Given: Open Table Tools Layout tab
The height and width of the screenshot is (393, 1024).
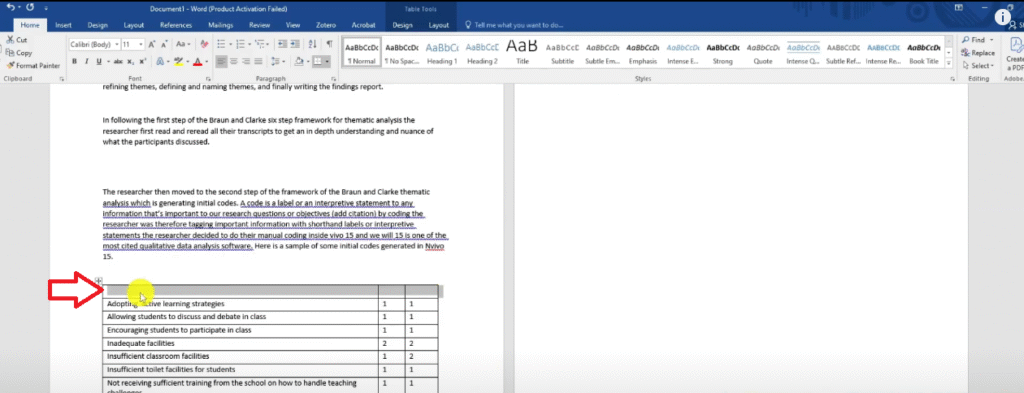Looking at the screenshot, I should pos(439,25).
